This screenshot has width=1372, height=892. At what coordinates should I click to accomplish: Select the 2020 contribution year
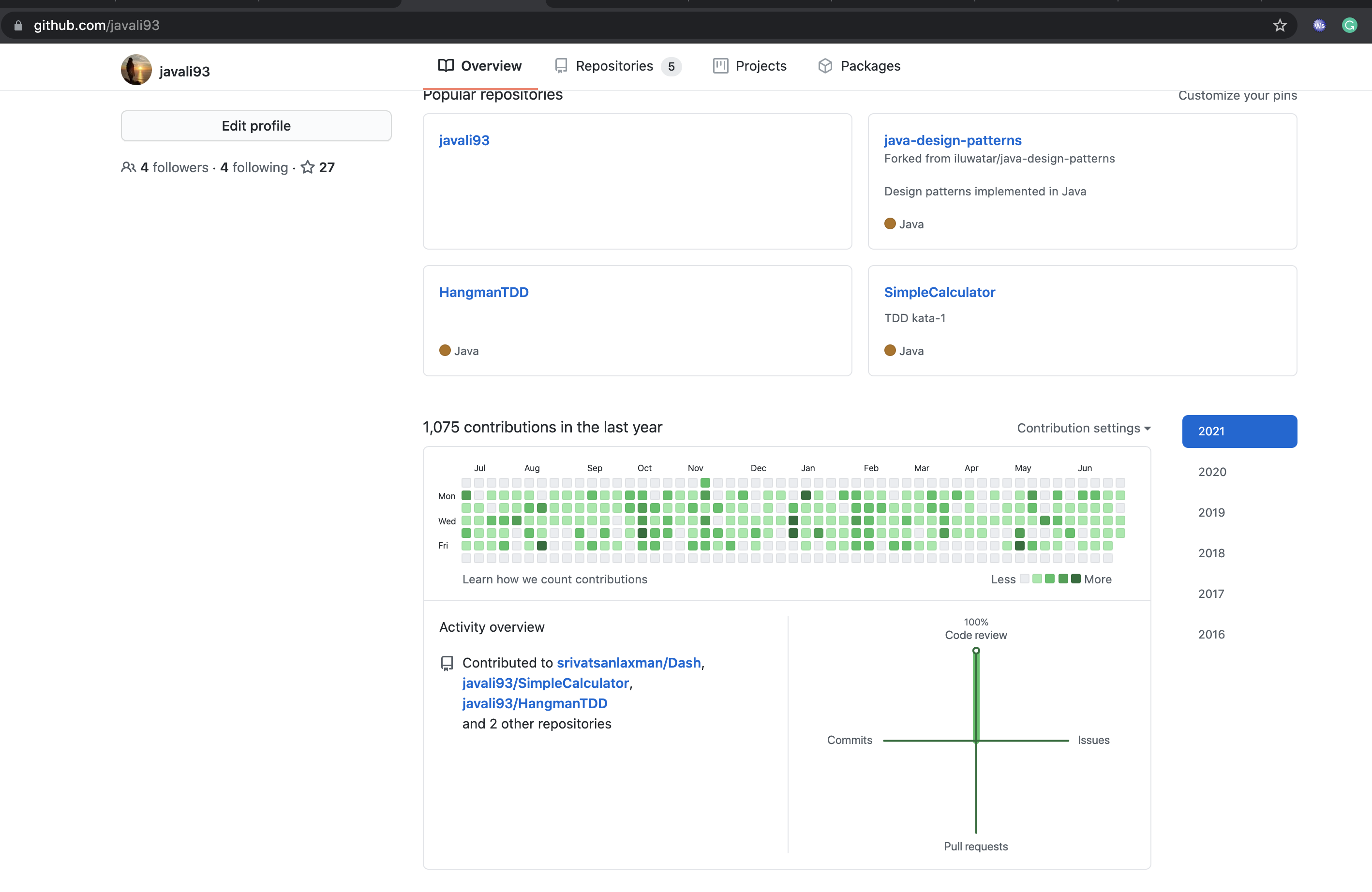pos(1212,472)
